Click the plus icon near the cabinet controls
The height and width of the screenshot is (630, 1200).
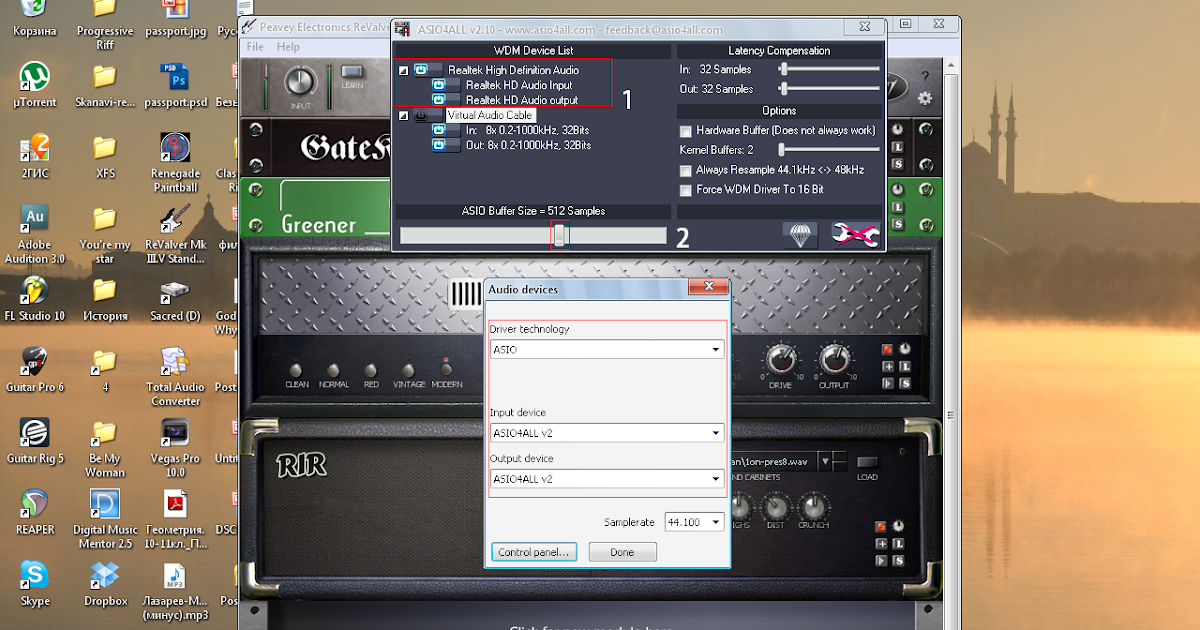click(883, 542)
